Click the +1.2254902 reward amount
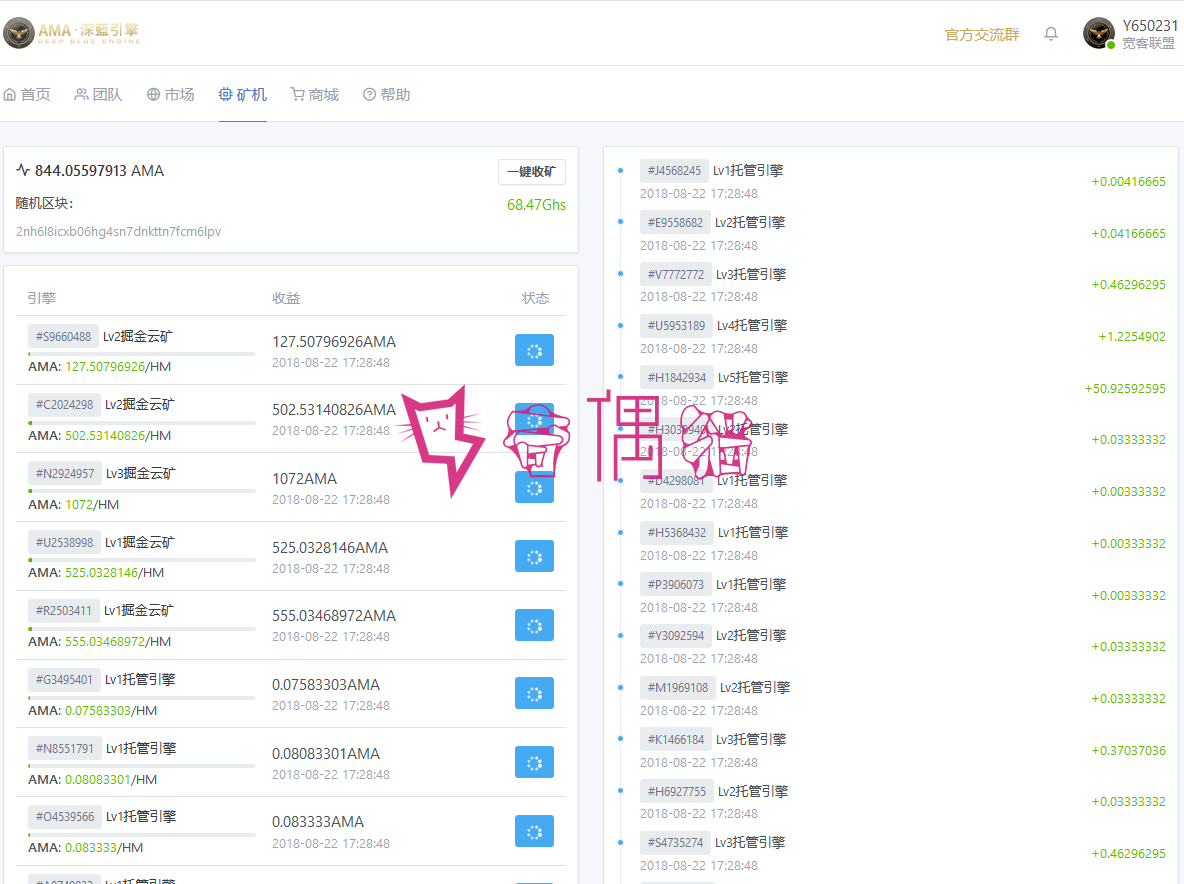The height and width of the screenshot is (884, 1184). [1132, 337]
